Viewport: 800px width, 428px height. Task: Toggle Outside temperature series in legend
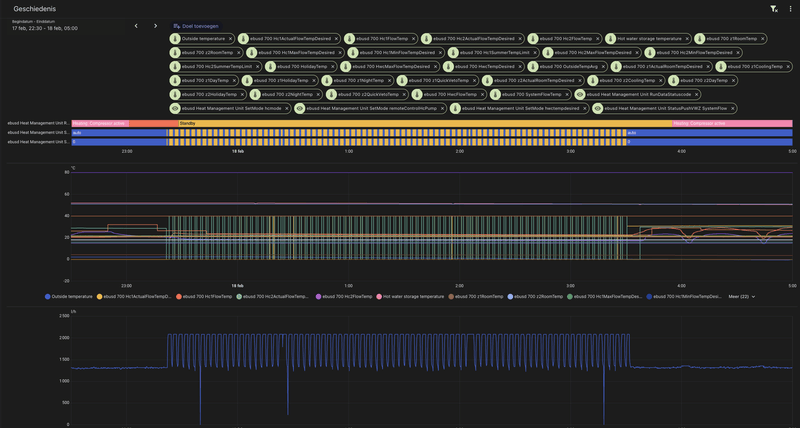pyautogui.click(x=69, y=296)
